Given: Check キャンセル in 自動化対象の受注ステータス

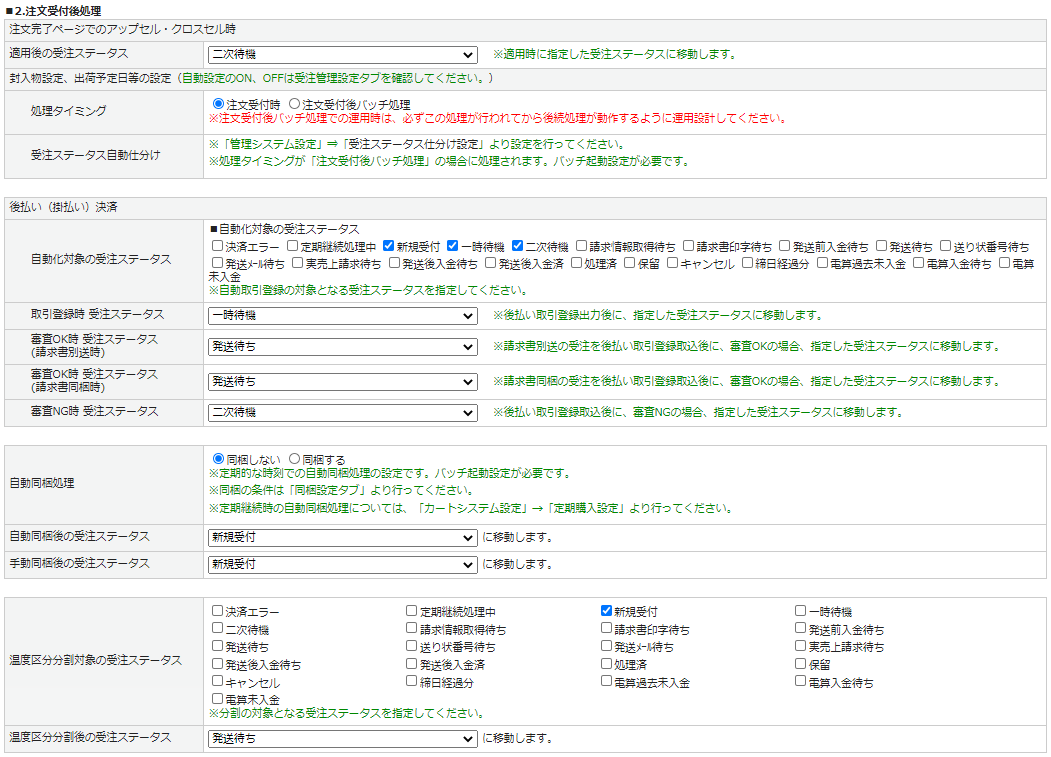Looking at the screenshot, I should click(673, 264).
